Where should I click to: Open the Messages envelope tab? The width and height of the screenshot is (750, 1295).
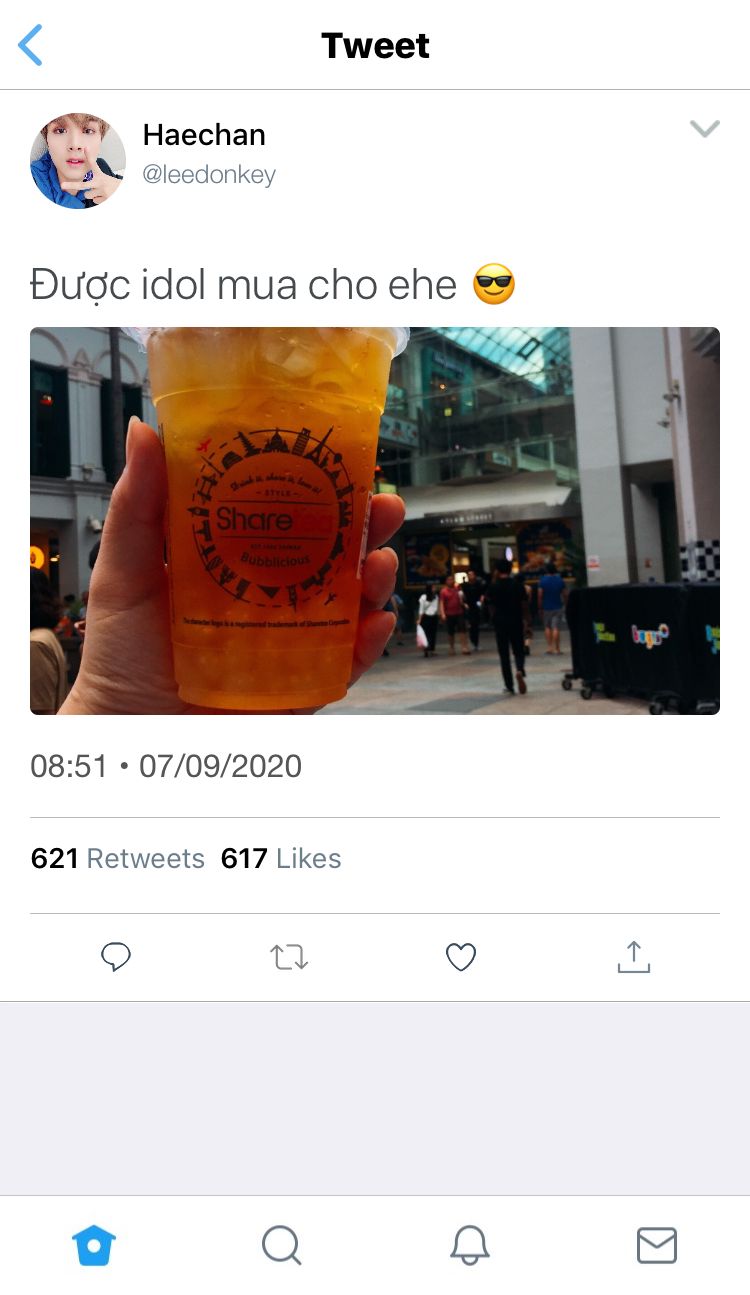(657, 1245)
